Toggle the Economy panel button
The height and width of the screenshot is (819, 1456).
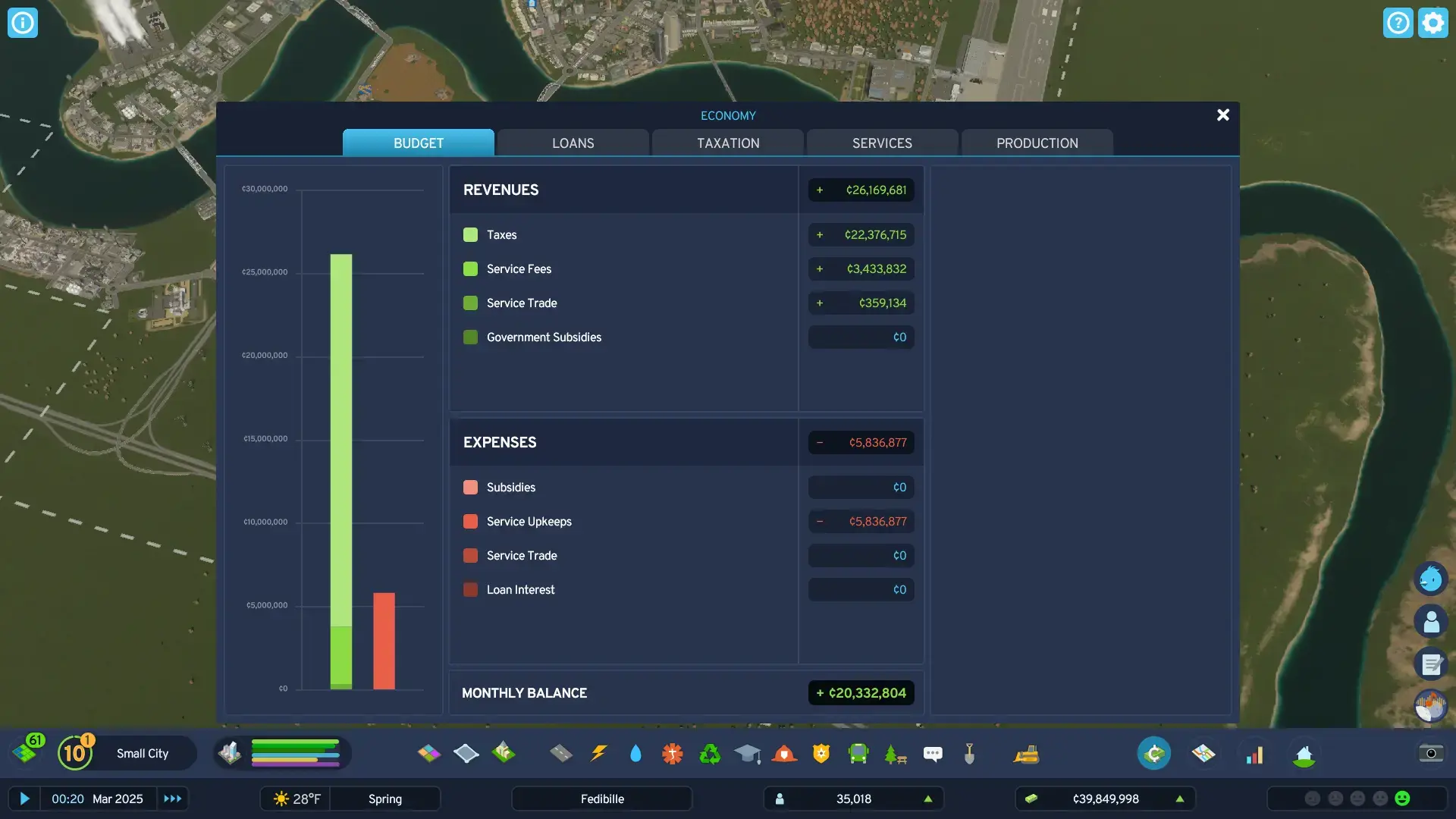1153,754
